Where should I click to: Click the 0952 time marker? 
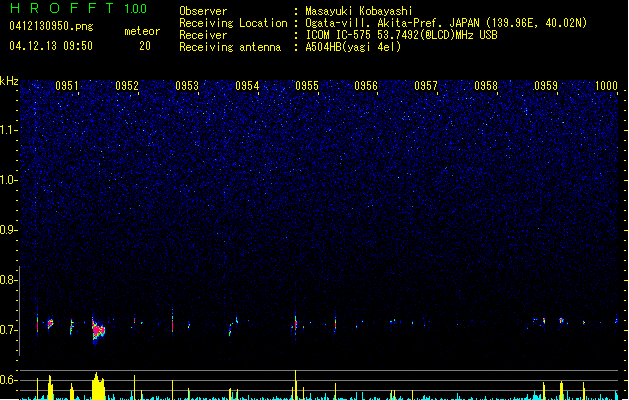127,86
